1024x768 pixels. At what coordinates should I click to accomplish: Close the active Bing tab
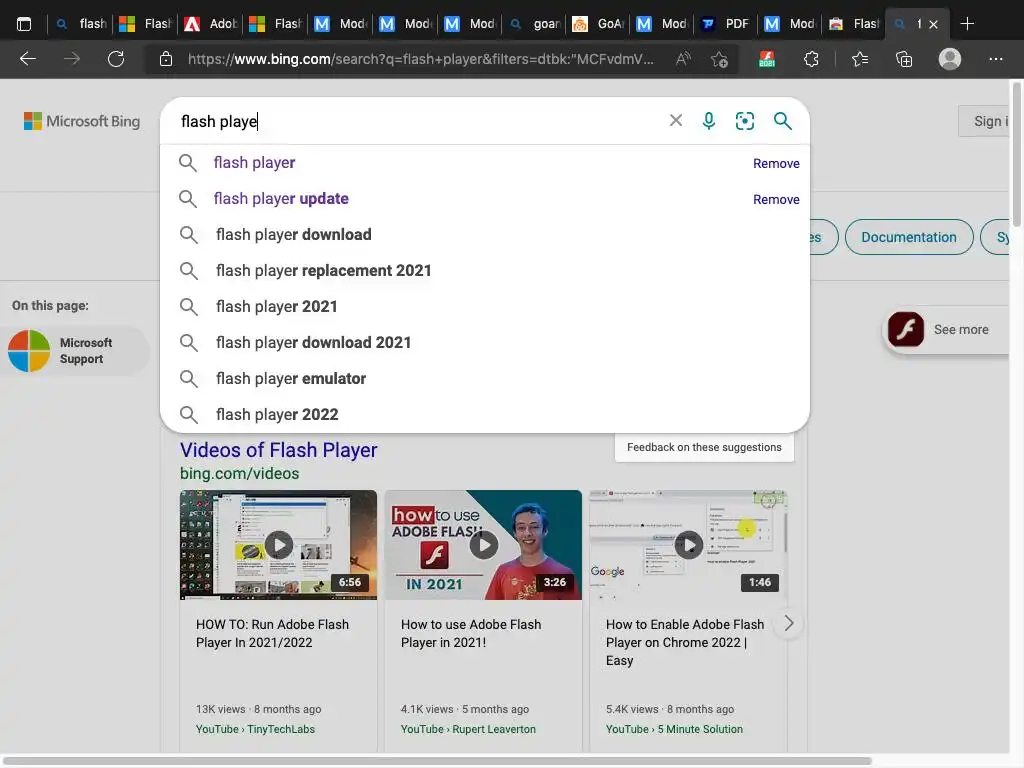point(933,24)
